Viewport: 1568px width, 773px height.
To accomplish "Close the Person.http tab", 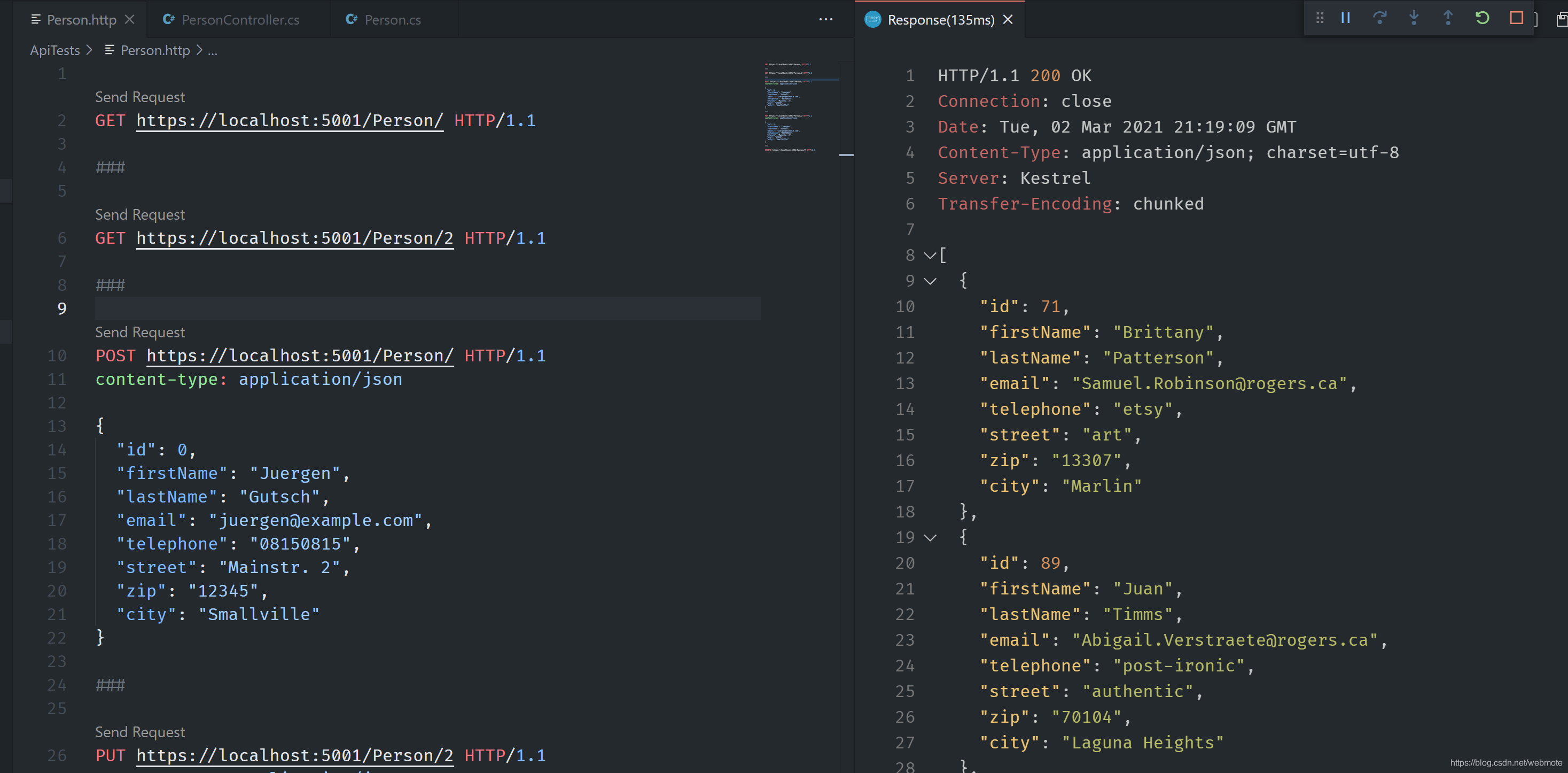I will click(x=130, y=19).
